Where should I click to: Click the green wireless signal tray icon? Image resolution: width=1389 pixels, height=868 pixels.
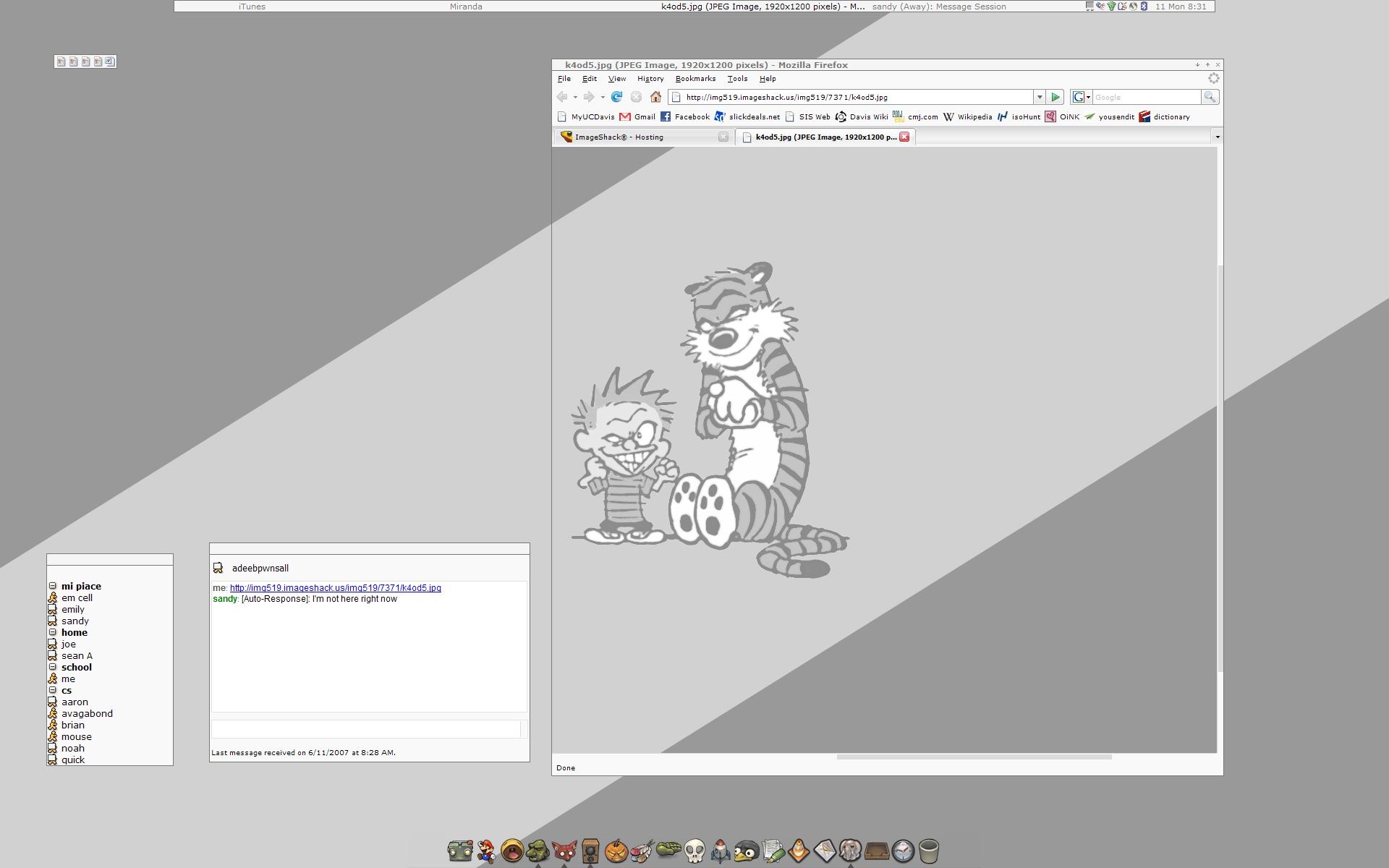pos(1111,7)
